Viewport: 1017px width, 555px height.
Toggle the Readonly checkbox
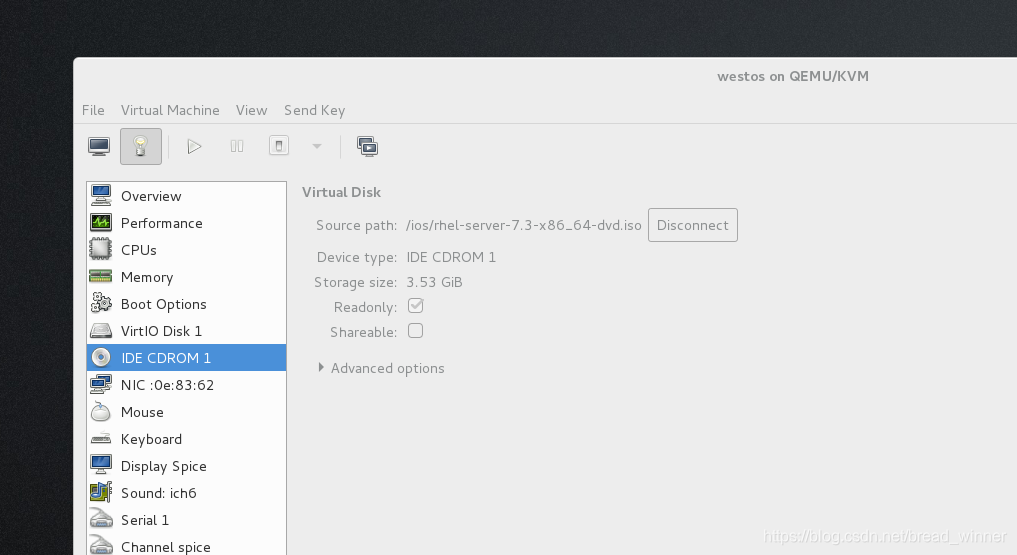click(x=415, y=305)
